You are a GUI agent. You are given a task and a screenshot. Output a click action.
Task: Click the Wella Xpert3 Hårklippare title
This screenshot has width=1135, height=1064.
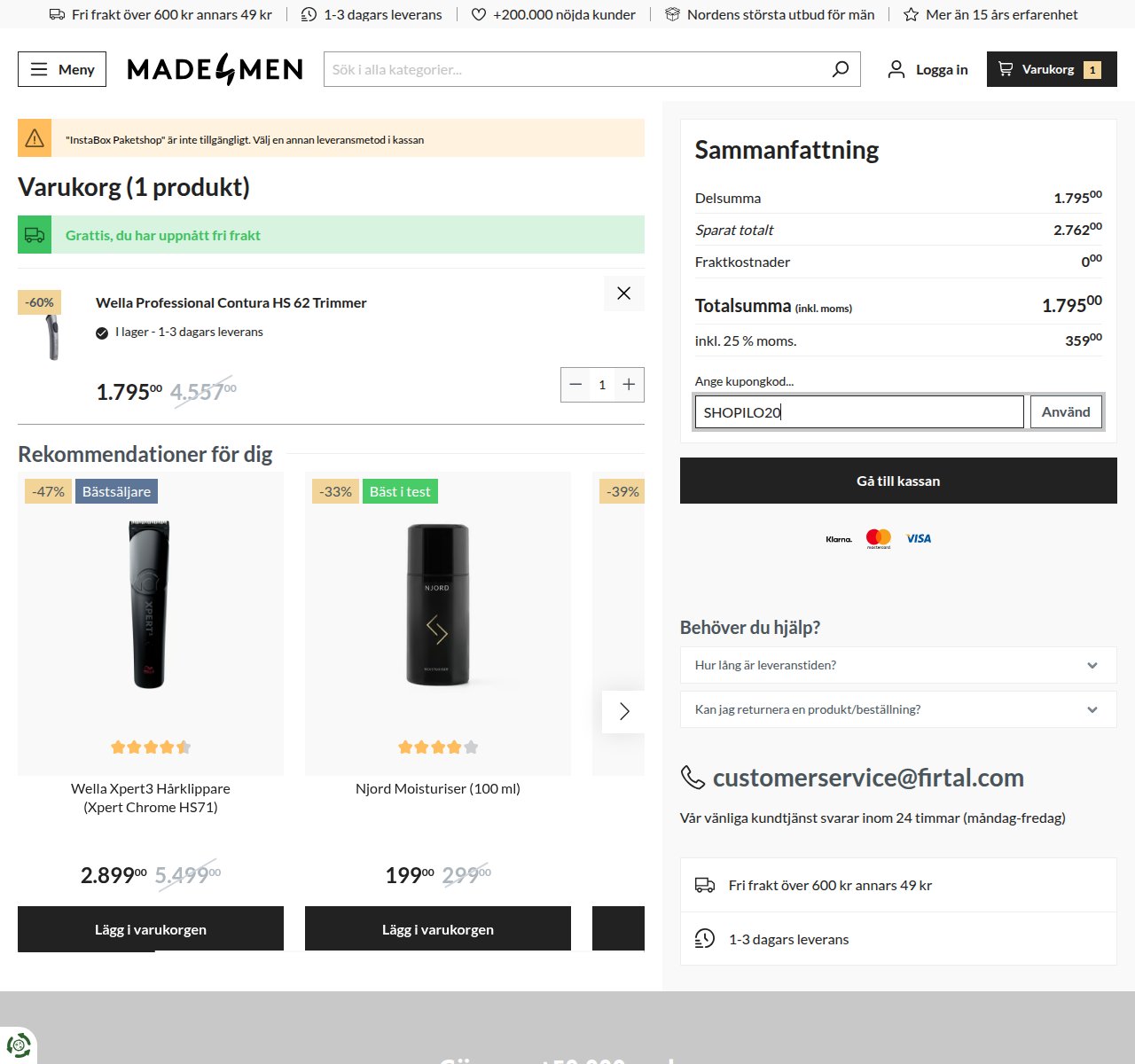tap(151, 798)
